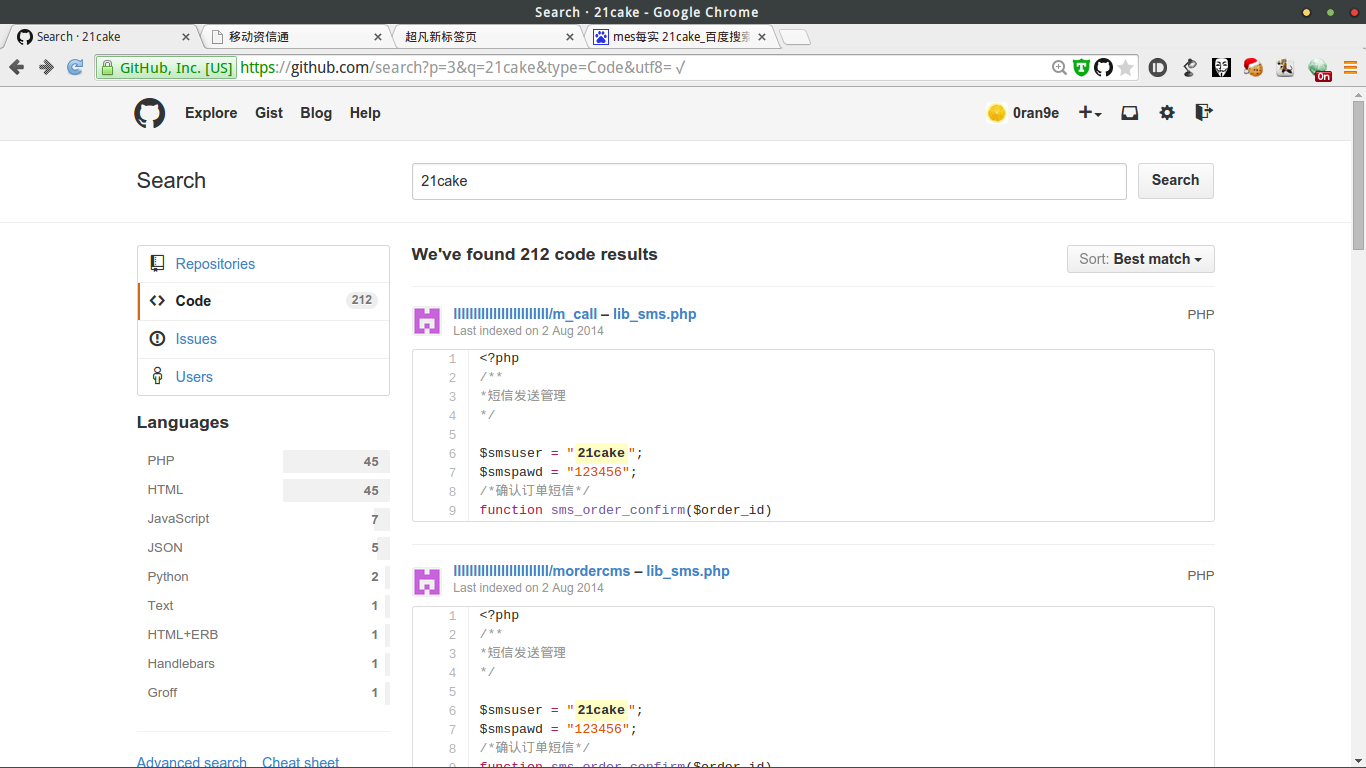Click the 0ran9e profile avatar
This screenshot has width=1366, height=768.
point(996,113)
